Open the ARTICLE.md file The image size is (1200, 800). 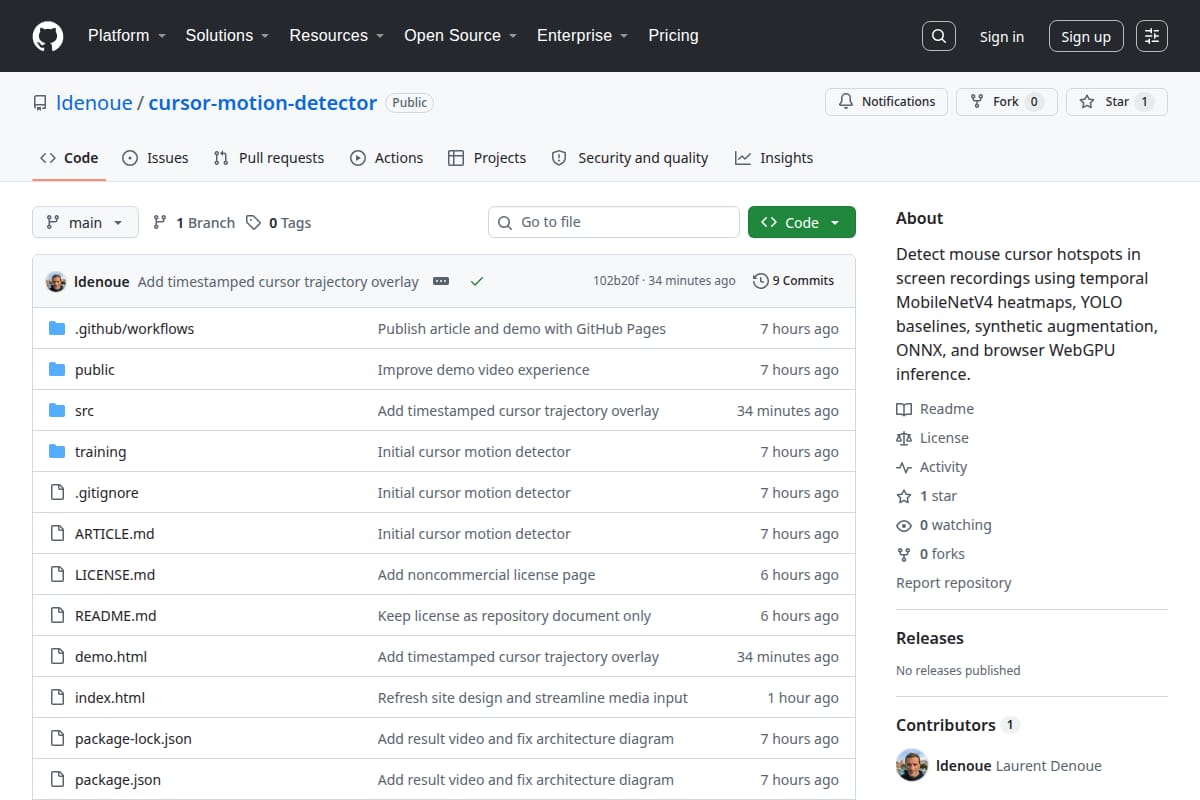click(115, 534)
